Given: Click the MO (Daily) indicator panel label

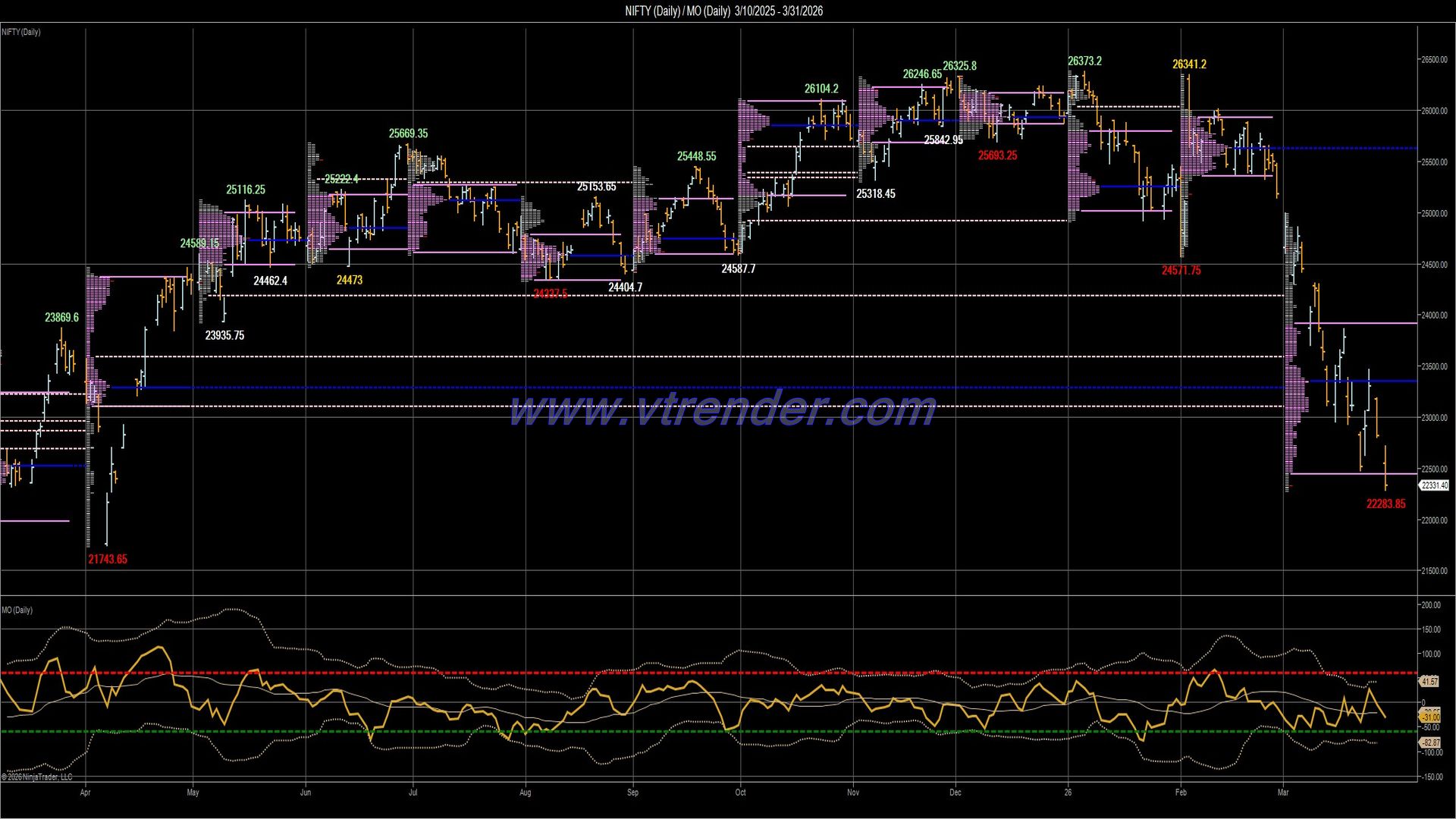Looking at the screenshot, I should [17, 609].
